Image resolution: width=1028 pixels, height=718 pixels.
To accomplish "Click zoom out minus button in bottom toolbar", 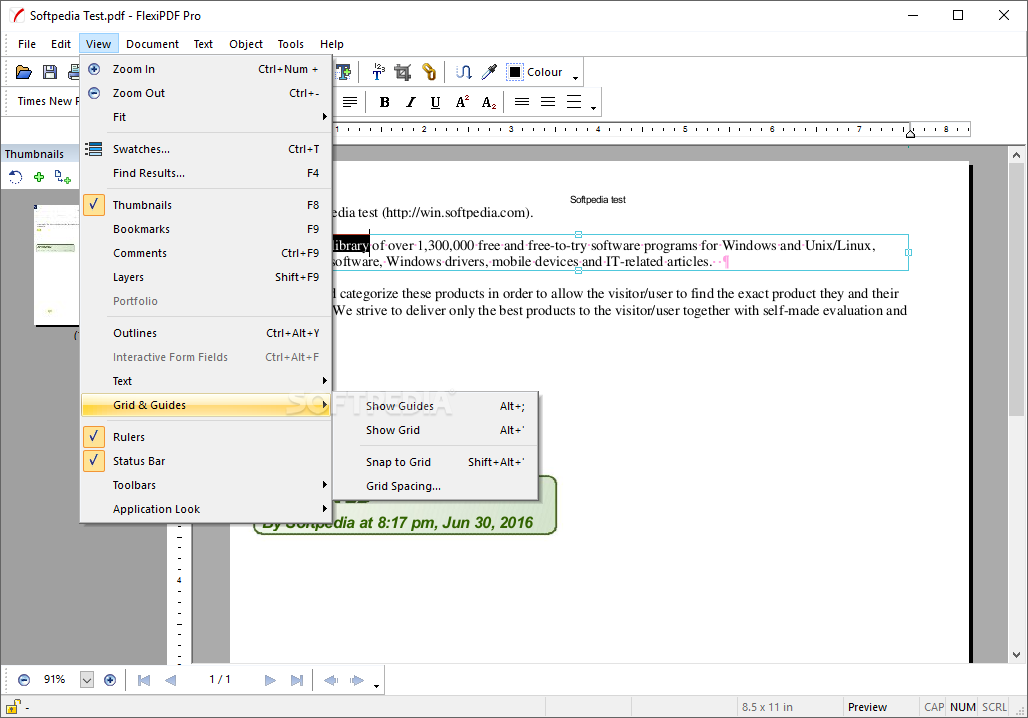I will [x=24, y=680].
